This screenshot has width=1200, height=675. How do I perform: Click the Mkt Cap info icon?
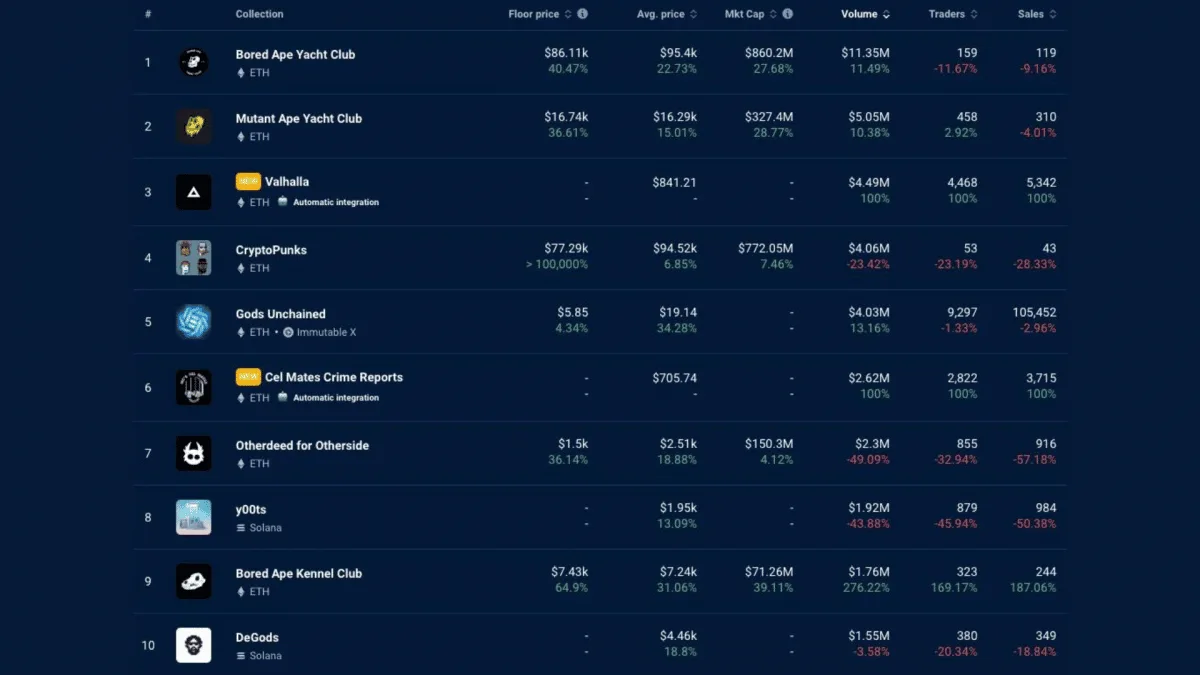788,14
